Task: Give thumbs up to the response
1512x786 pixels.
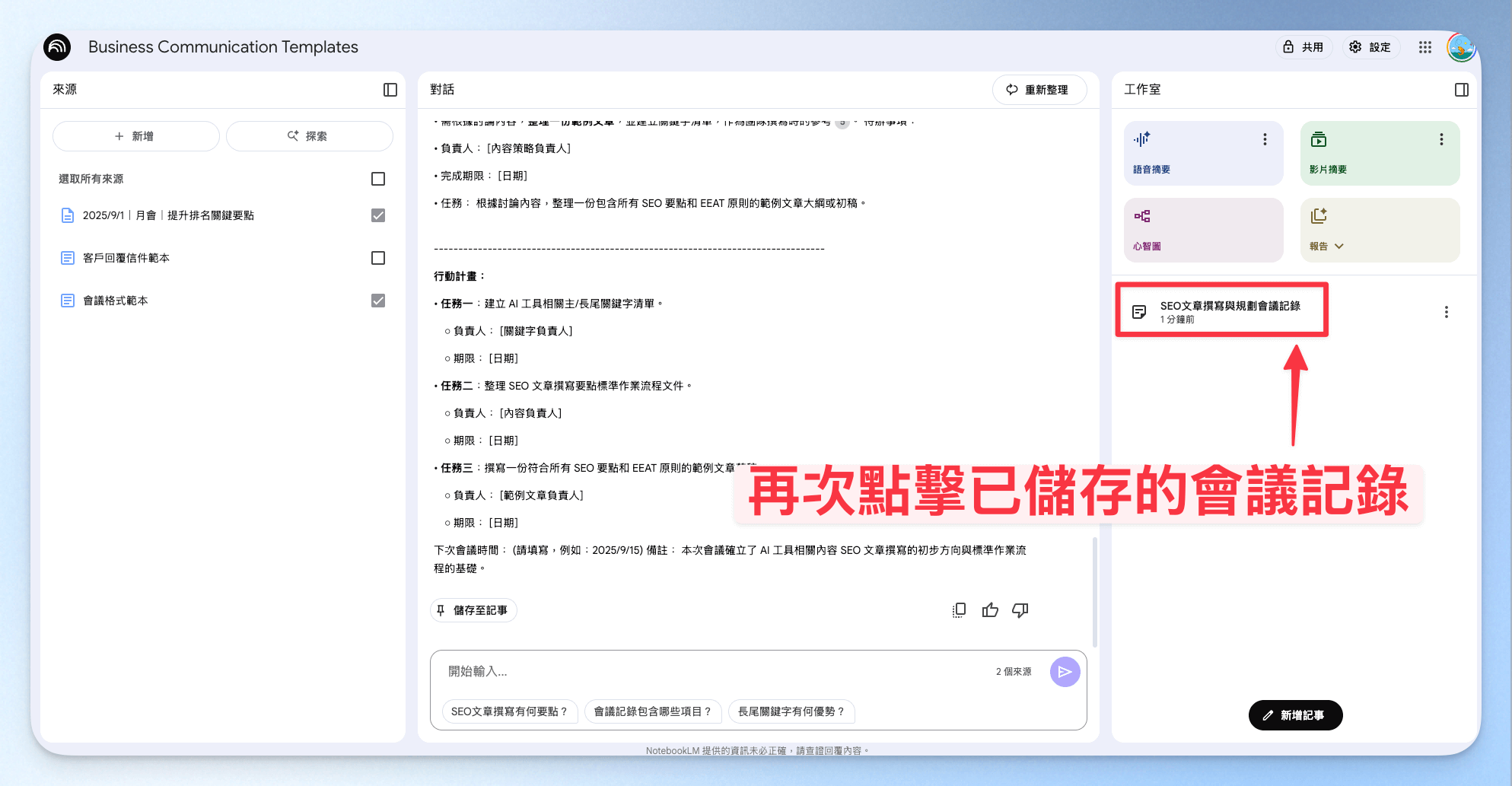Action: 990,610
